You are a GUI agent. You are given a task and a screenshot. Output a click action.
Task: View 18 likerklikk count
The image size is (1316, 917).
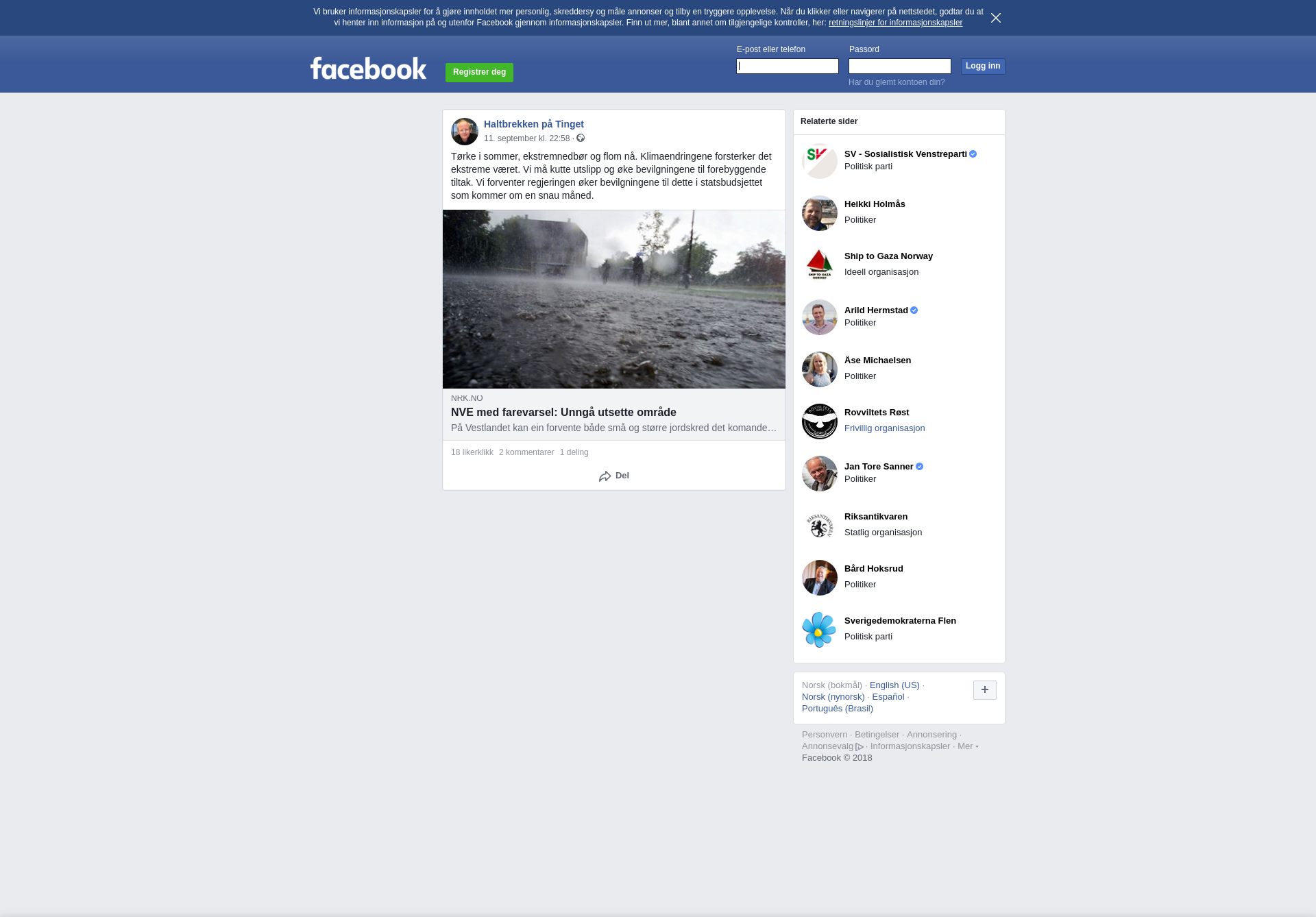click(x=472, y=452)
